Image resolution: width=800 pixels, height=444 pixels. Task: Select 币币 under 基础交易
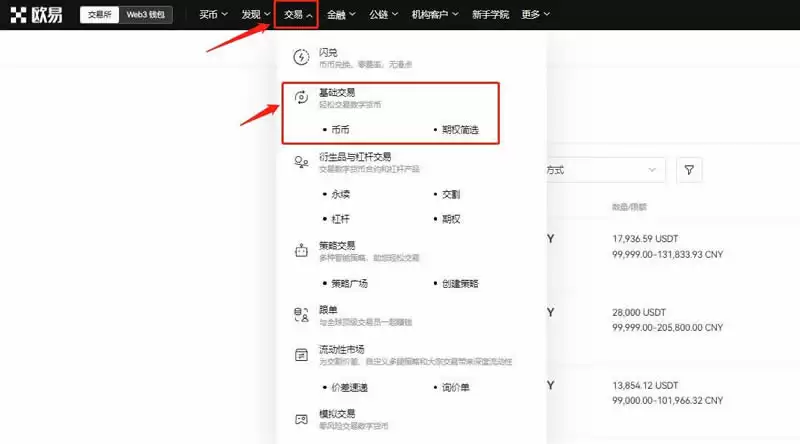point(340,130)
